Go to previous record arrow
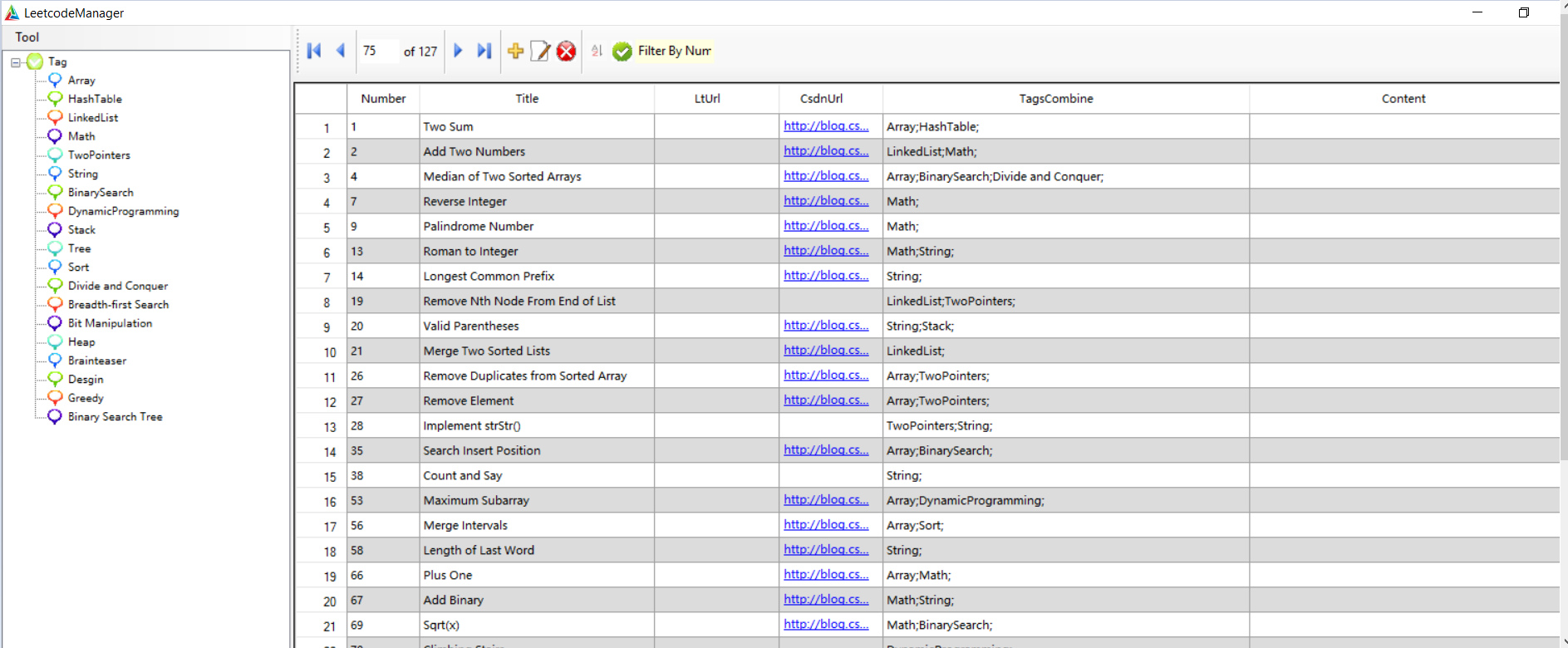The image size is (1568, 648). (x=340, y=51)
